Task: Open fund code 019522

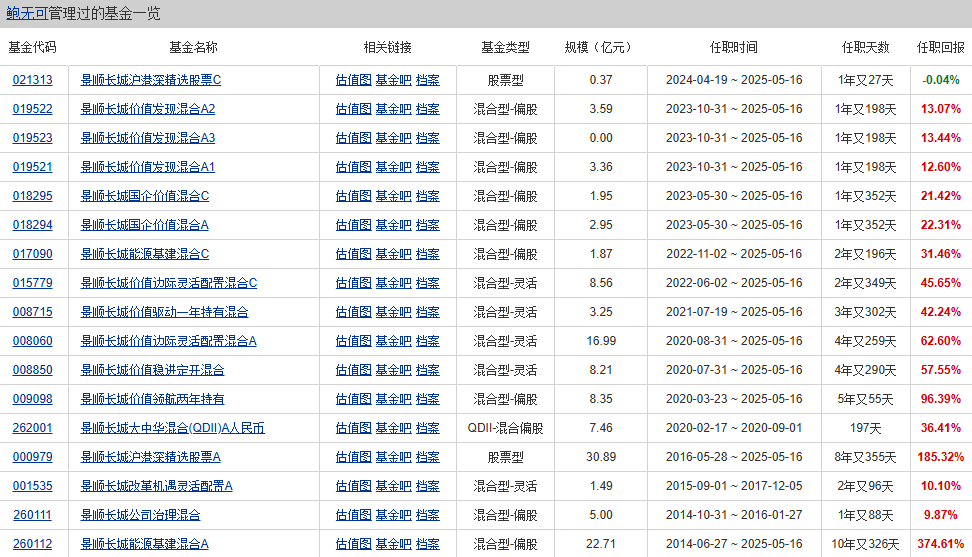Action: click(x=32, y=109)
